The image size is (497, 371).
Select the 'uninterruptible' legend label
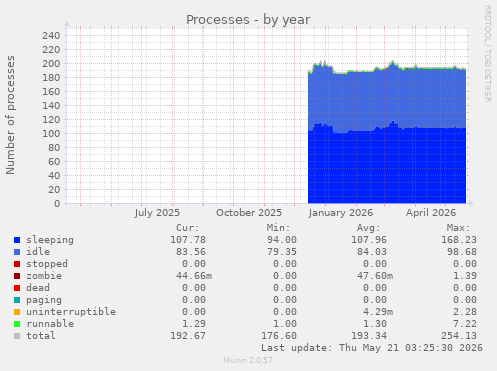(71, 312)
